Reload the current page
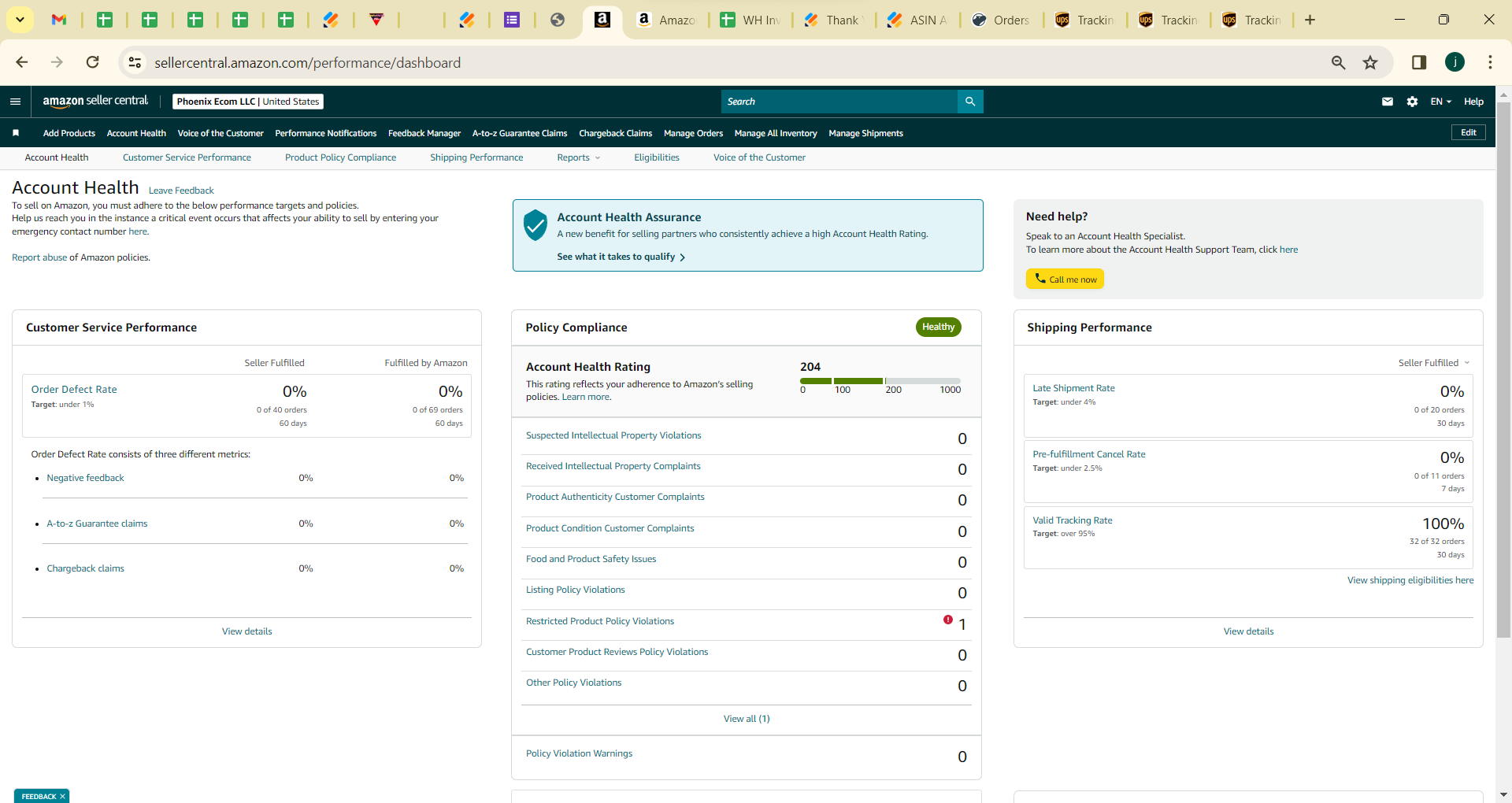The image size is (1512, 803). point(92,62)
